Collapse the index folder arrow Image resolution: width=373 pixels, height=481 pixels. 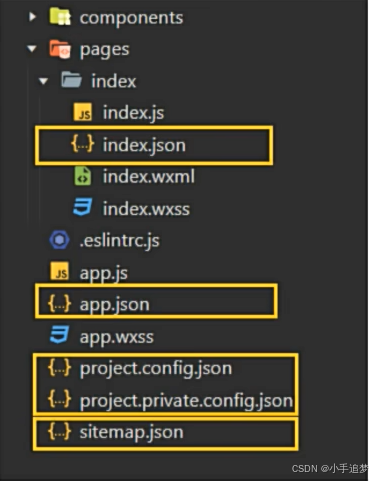coord(43,81)
